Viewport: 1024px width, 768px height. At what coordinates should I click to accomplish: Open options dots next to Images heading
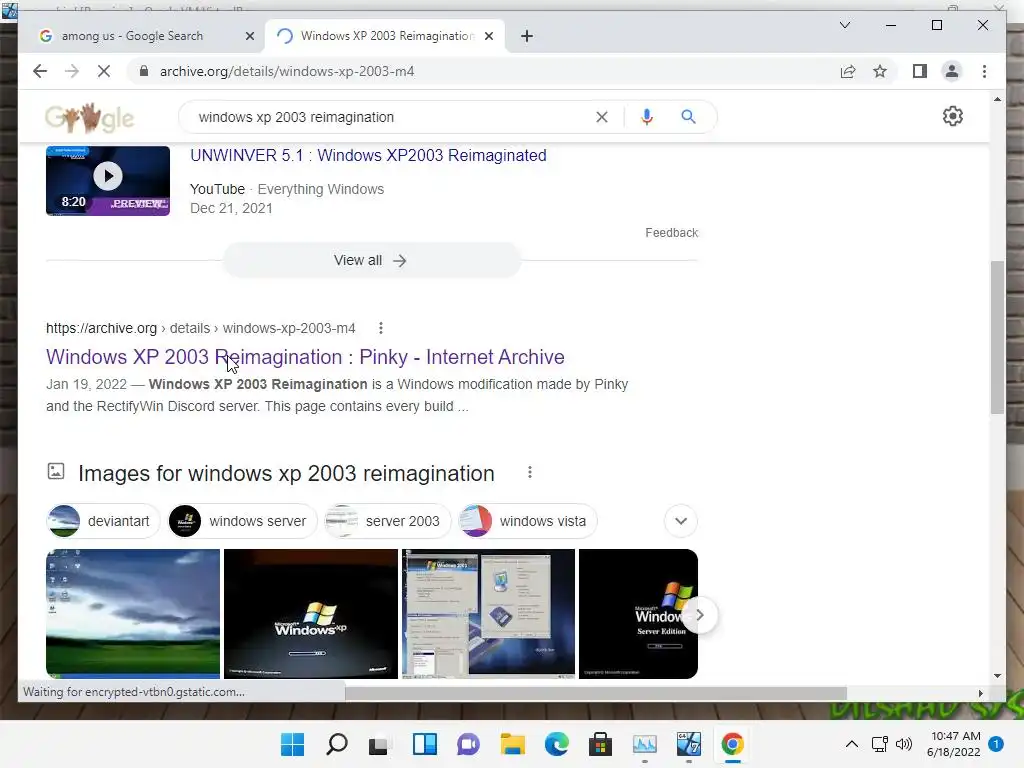click(x=530, y=472)
